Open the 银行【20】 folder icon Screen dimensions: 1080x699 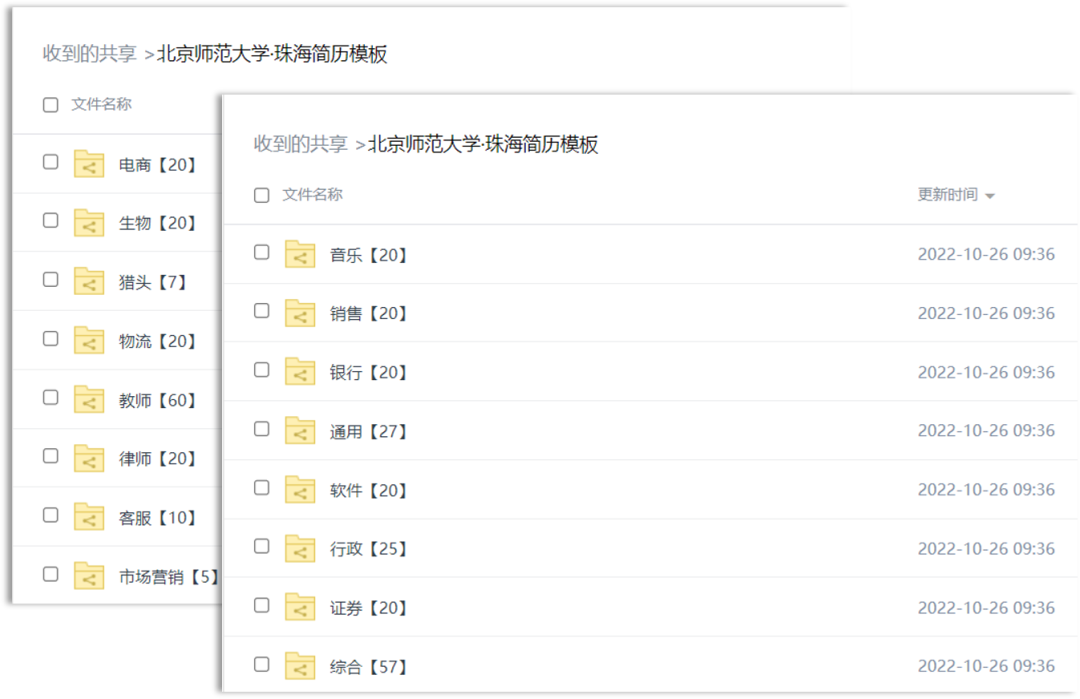pyautogui.click(x=300, y=373)
